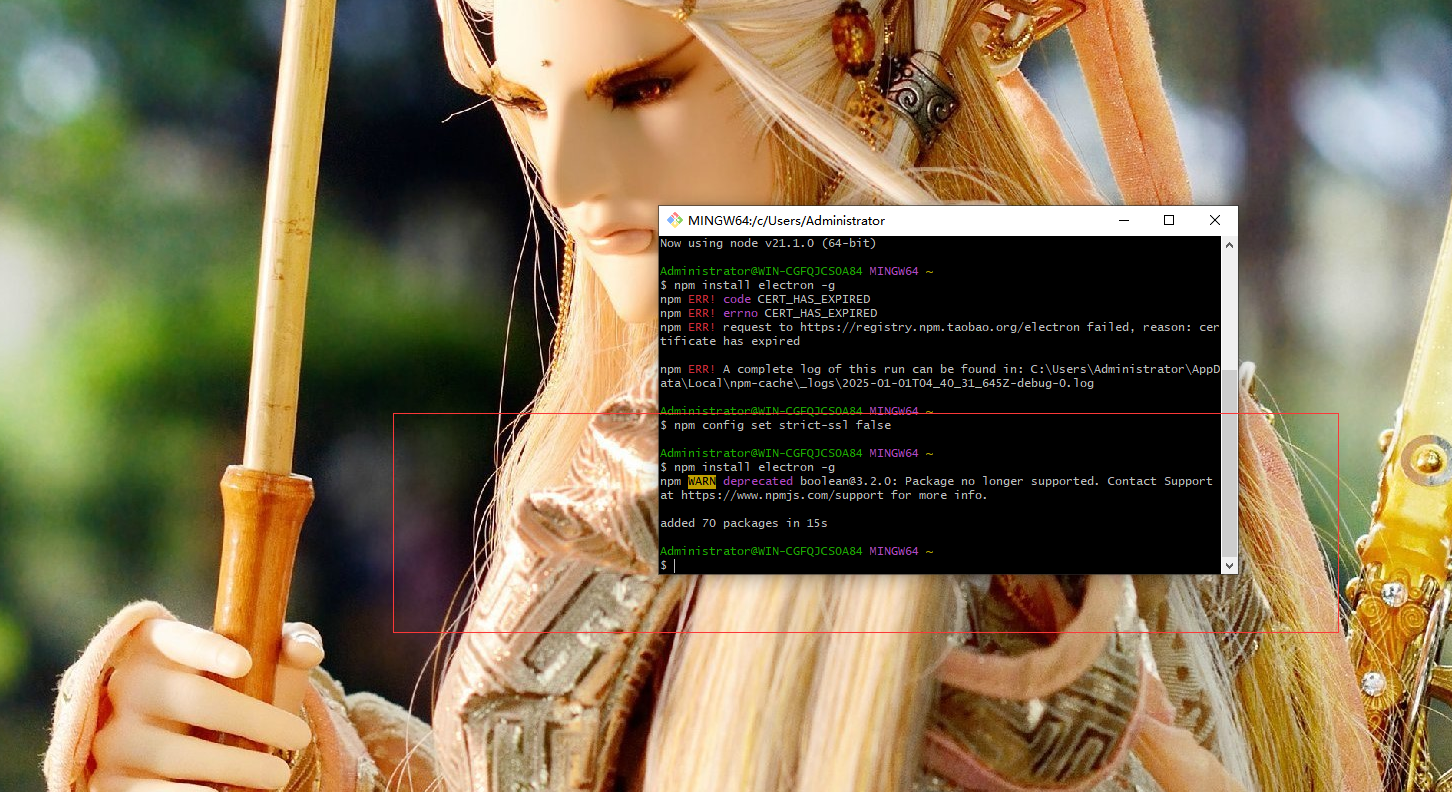Click the MINGW64:/c/Users/Administrator window title

pyautogui.click(x=787, y=220)
